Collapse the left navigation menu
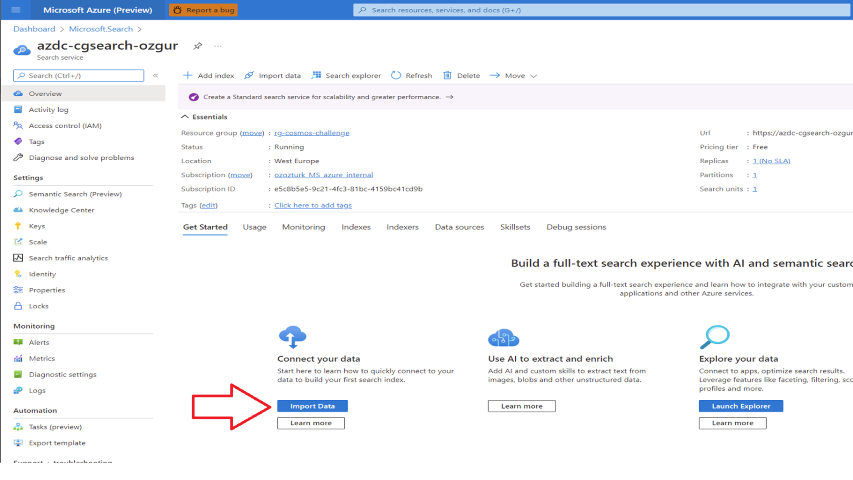Viewport: 853px width, 480px height. click(156, 75)
